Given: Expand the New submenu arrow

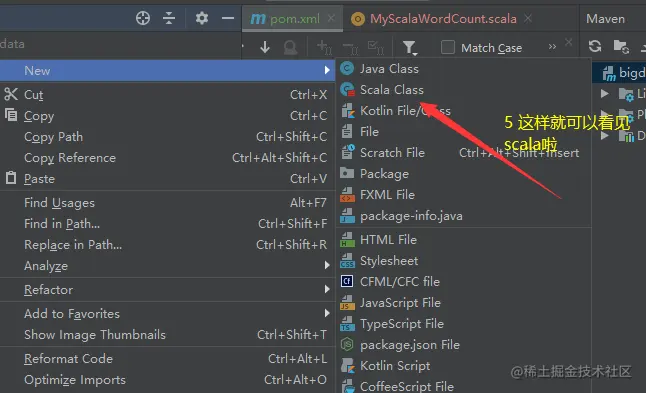Looking at the screenshot, I should click(x=327, y=70).
